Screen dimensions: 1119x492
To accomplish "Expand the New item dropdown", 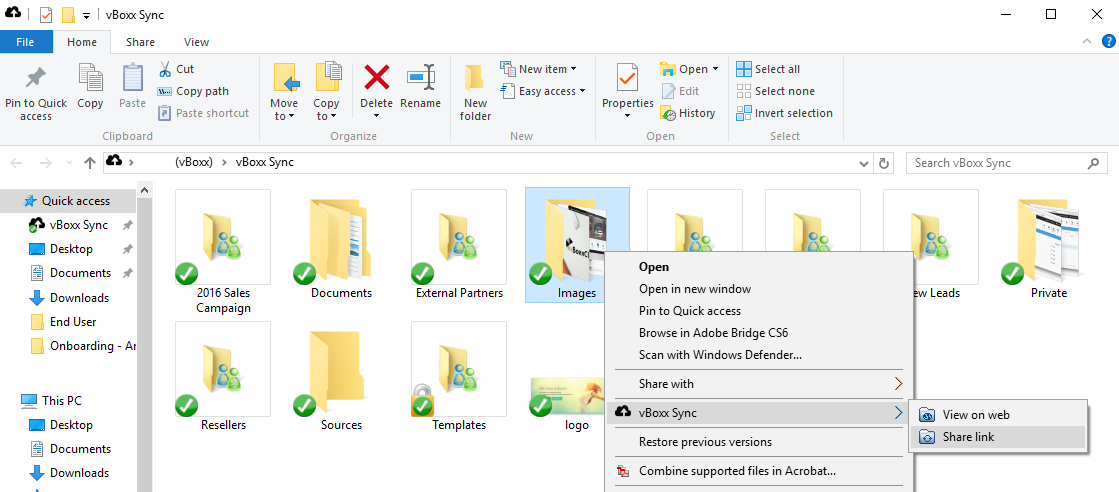I will pyautogui.click(x=539, y=69).
